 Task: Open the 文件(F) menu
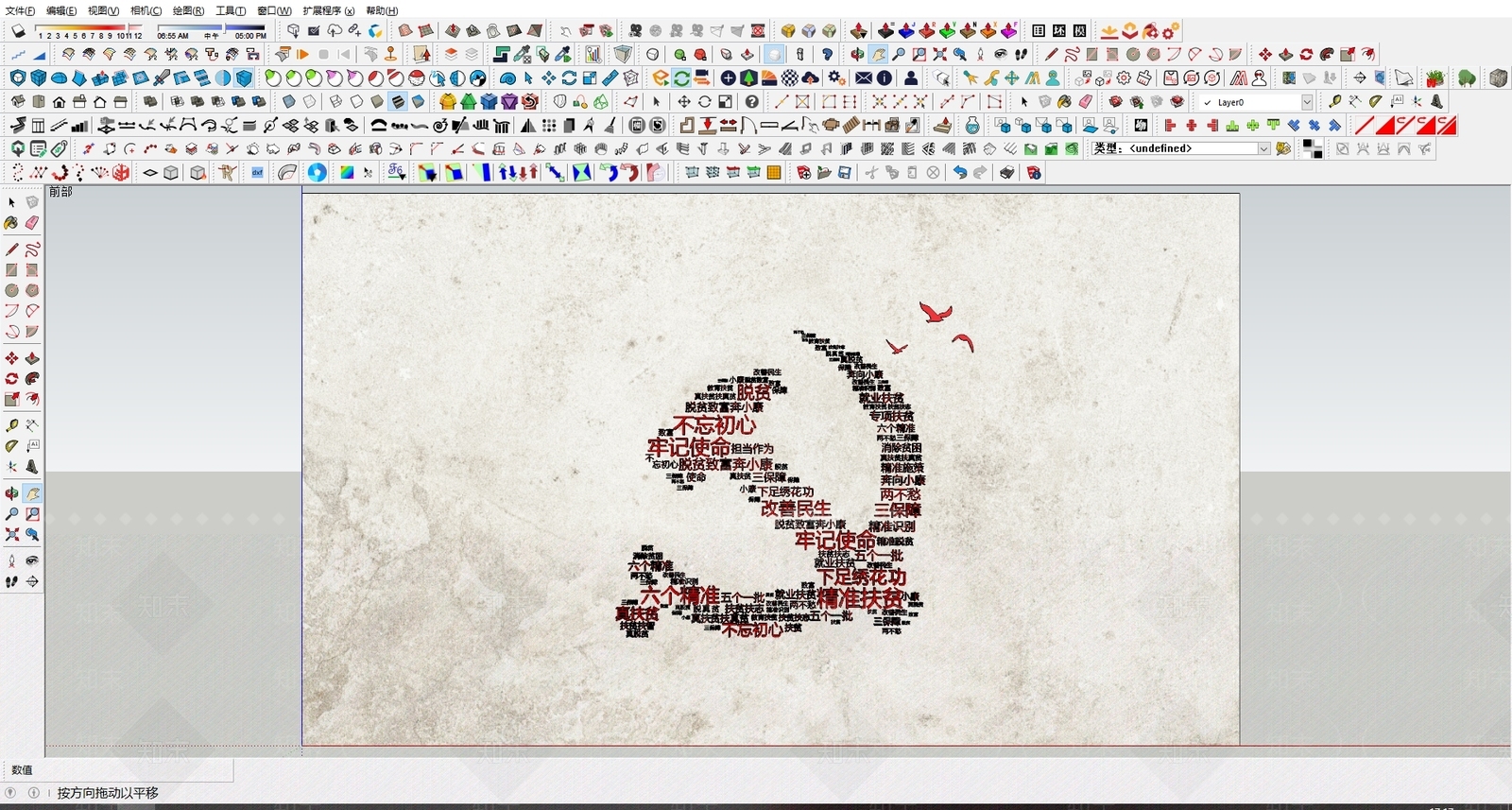21,10
